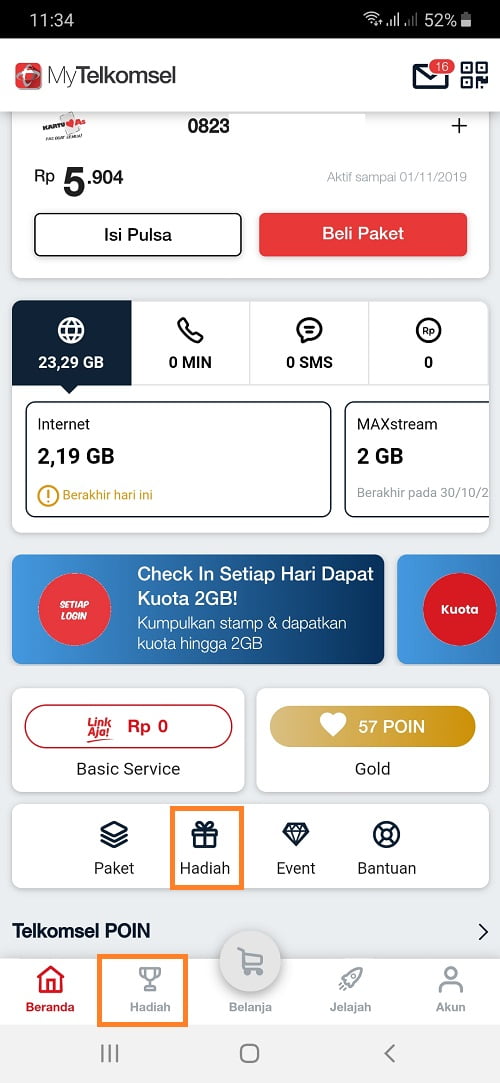Switch to the 0 MIN voice tab
The image size is (500, 1083).
(190, 343)
